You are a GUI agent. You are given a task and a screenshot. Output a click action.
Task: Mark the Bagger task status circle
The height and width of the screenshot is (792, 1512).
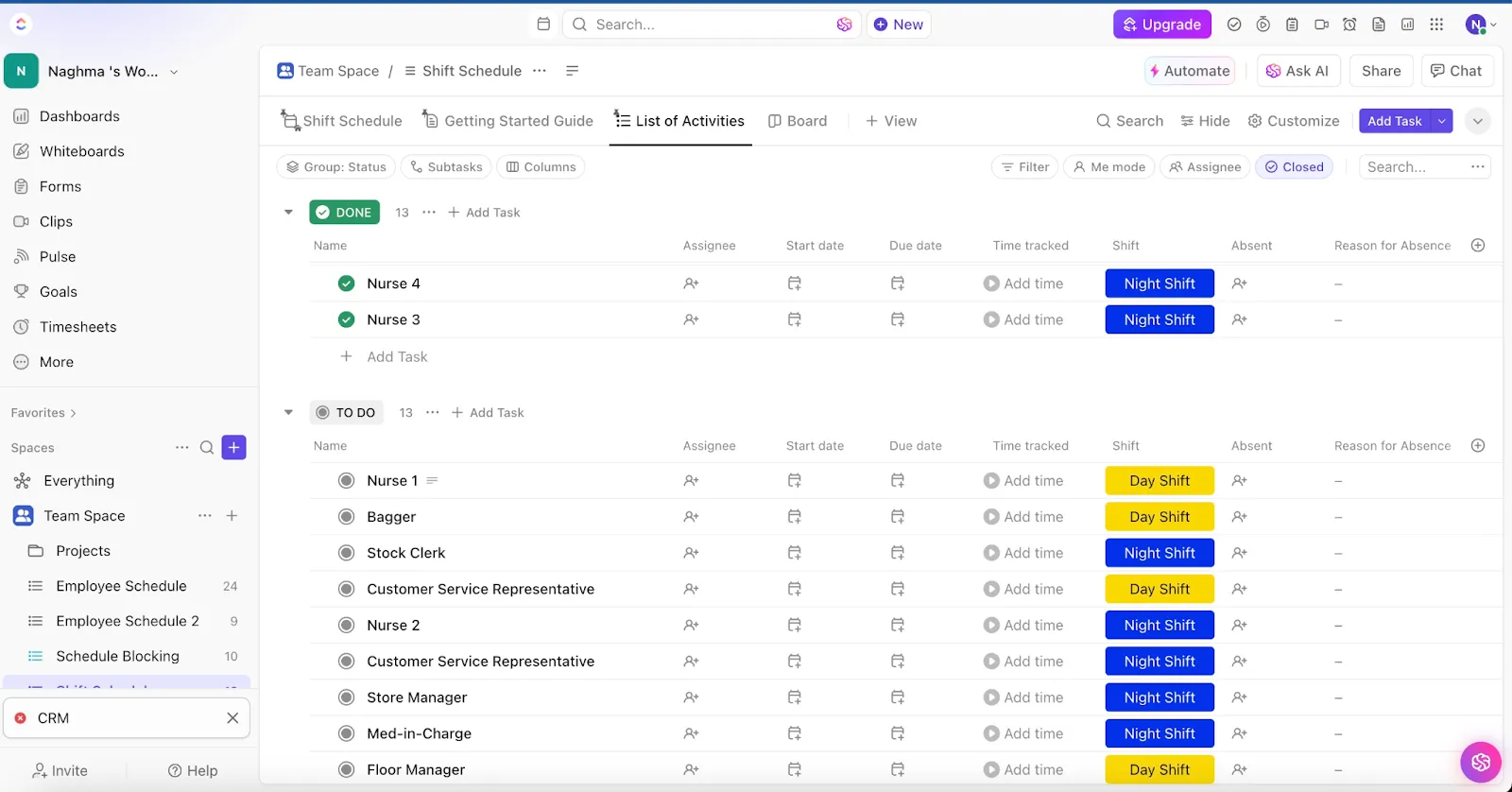(346, 517)
